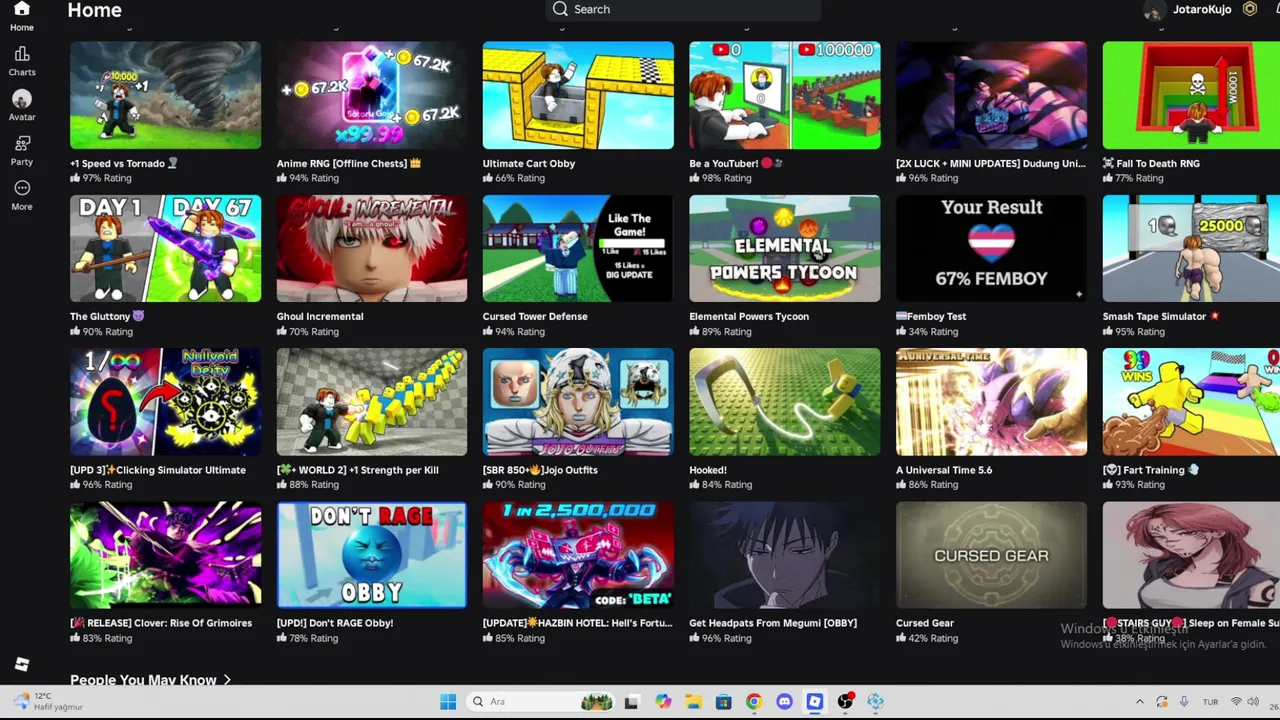This screenshot has width=1280, height=720.
Task: Click the '42% Rating' under Cursed Gear
Action: point(933,638)
